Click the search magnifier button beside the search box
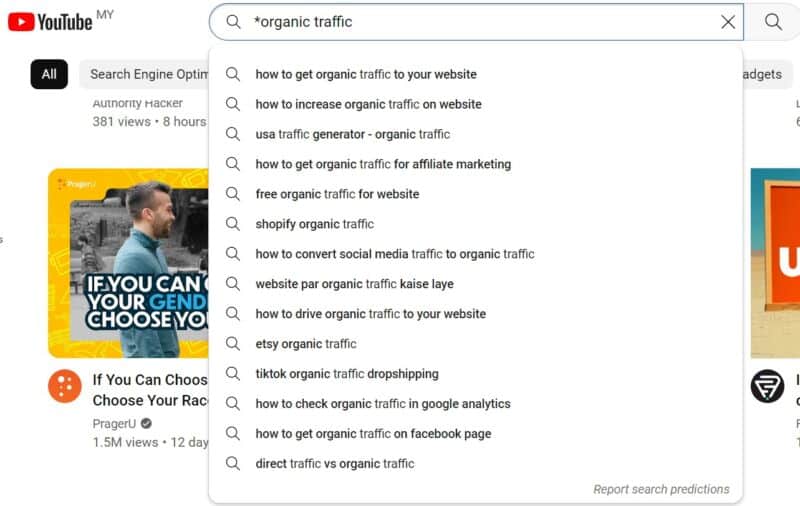The height and width of the screenshot is (506, 800). [x=773, y=22]
